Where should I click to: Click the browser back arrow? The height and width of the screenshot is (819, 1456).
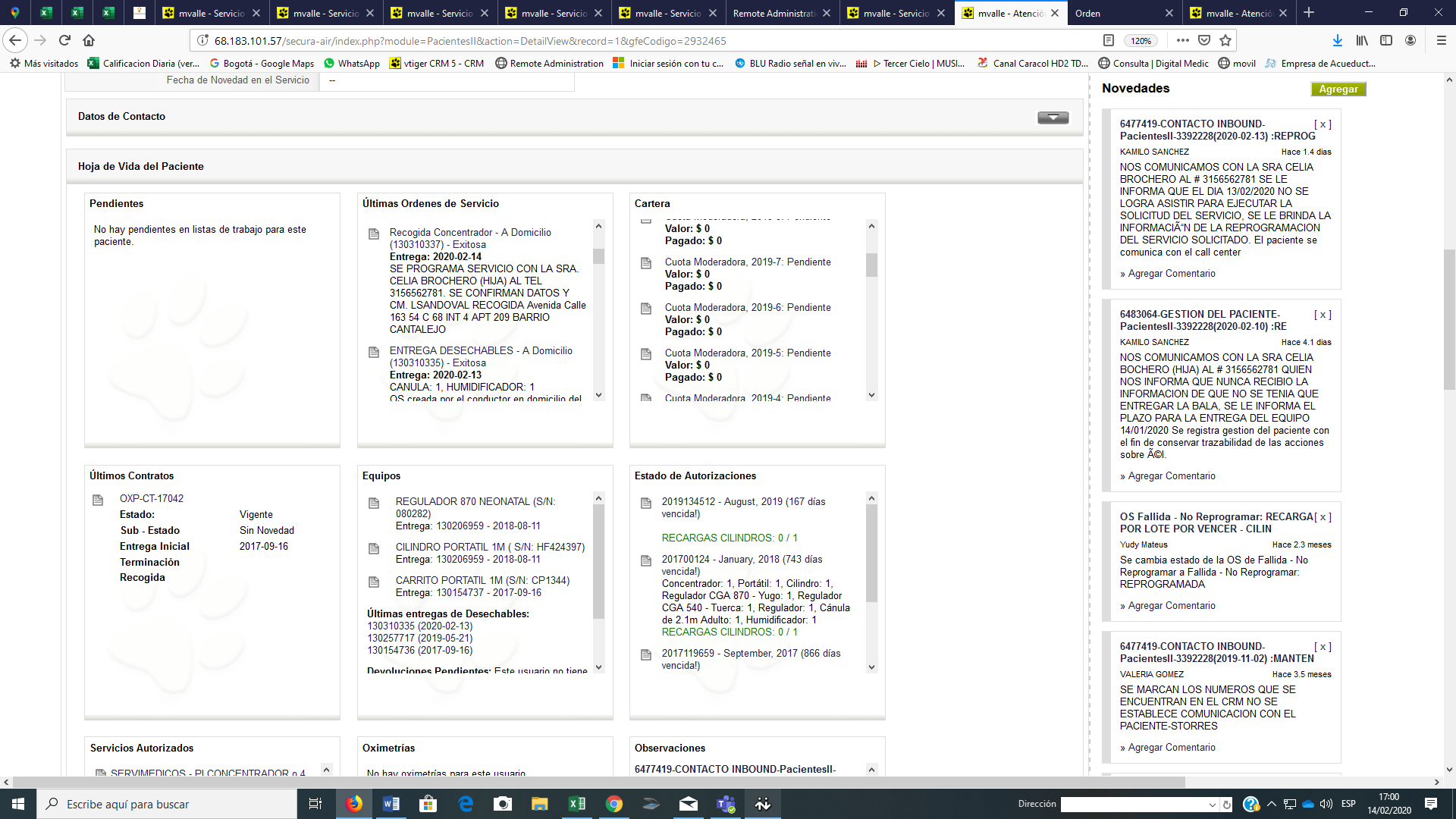coord(15,40)
